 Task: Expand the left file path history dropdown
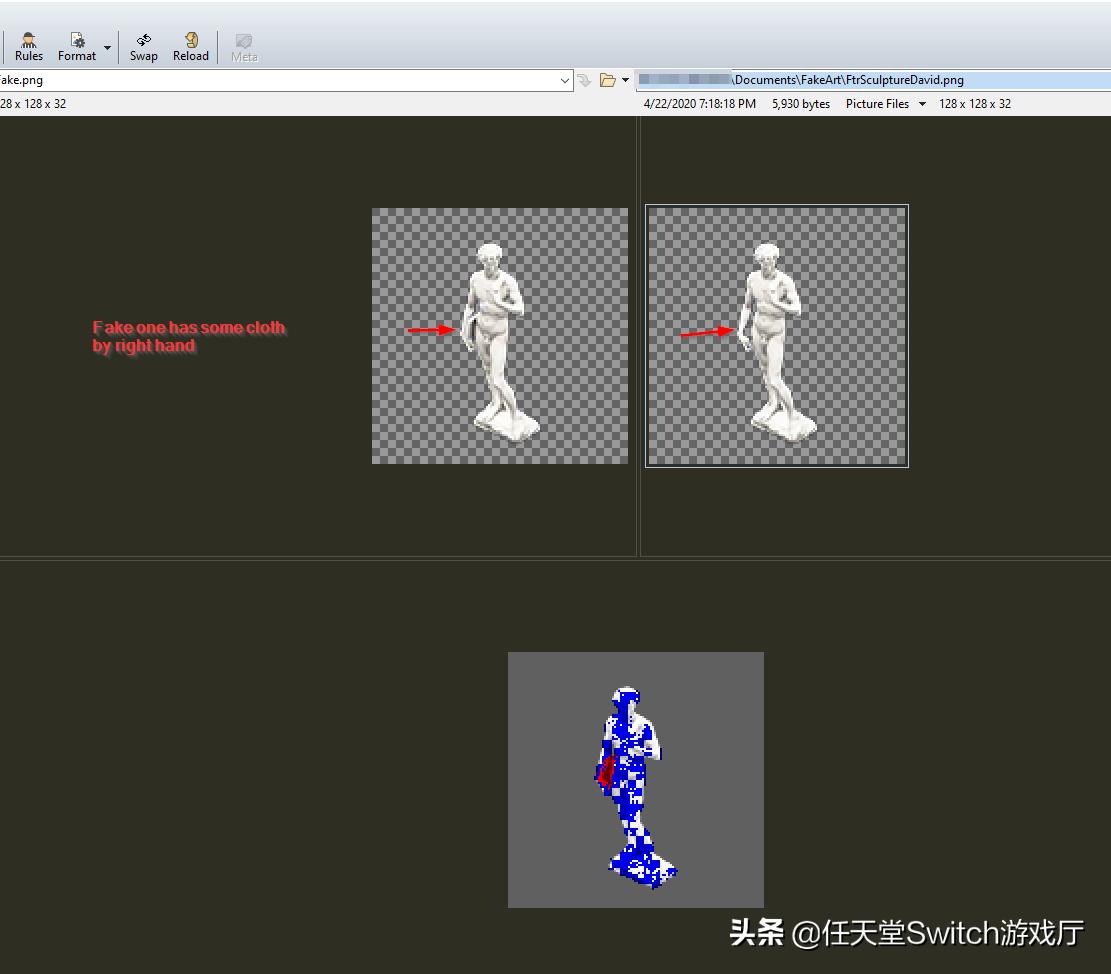[565, 80]
